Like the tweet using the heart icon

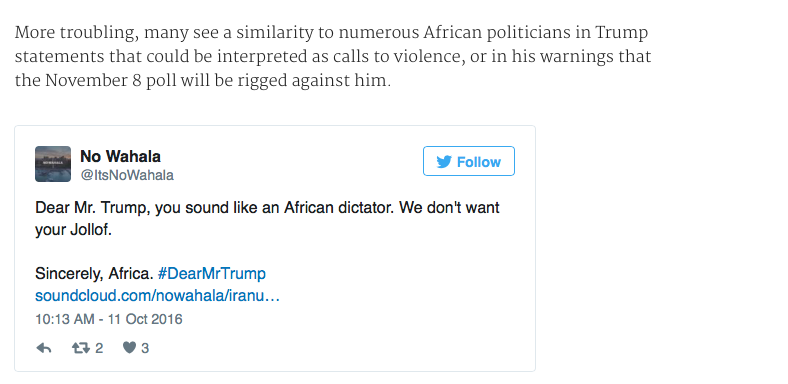[x=130, y=347]
